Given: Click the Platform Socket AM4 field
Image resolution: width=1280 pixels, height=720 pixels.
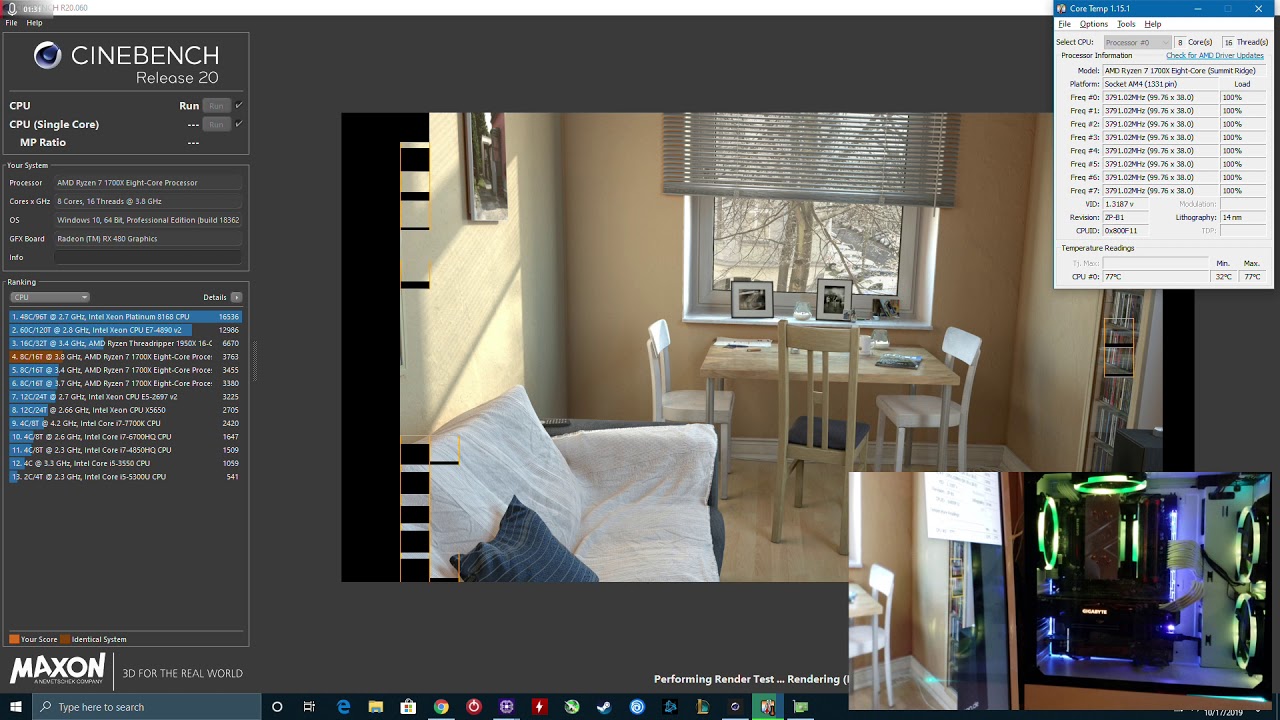Looking at the screenshot, I should [x=1161, y=84].
